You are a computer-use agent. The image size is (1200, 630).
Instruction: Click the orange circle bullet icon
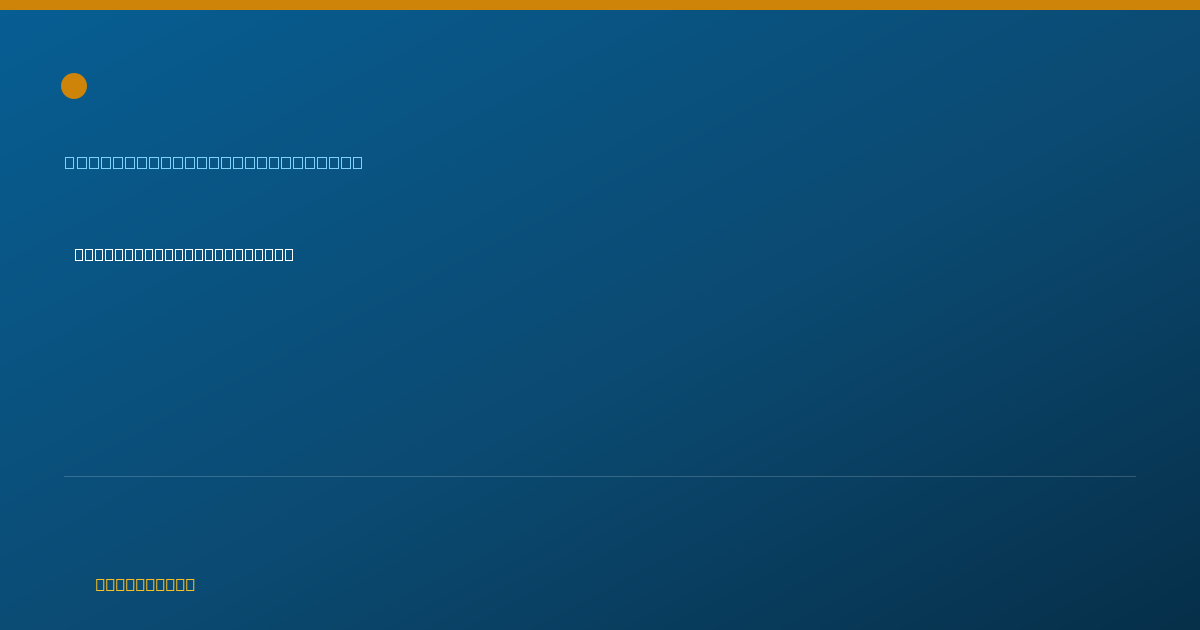74,86
